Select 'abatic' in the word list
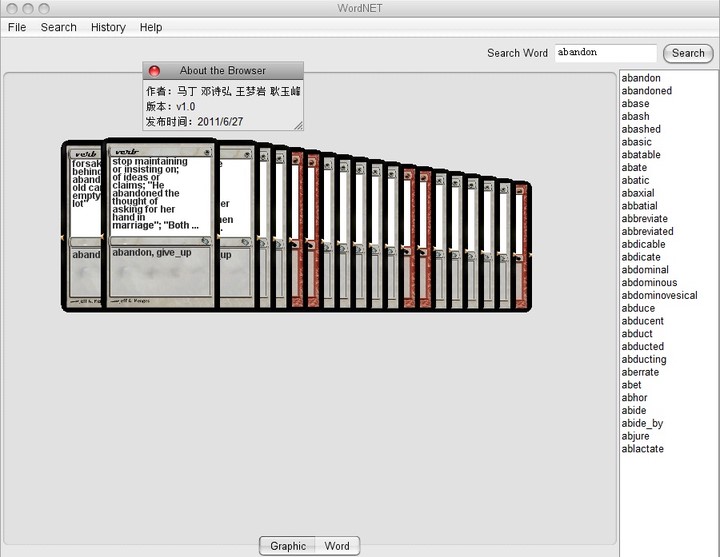 (x=636, y=180)
